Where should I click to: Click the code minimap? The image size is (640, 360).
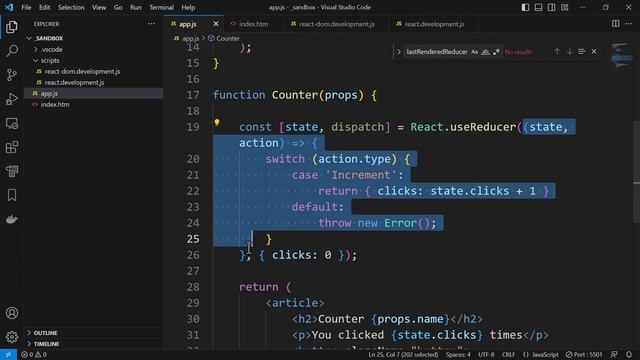point(621,57)
